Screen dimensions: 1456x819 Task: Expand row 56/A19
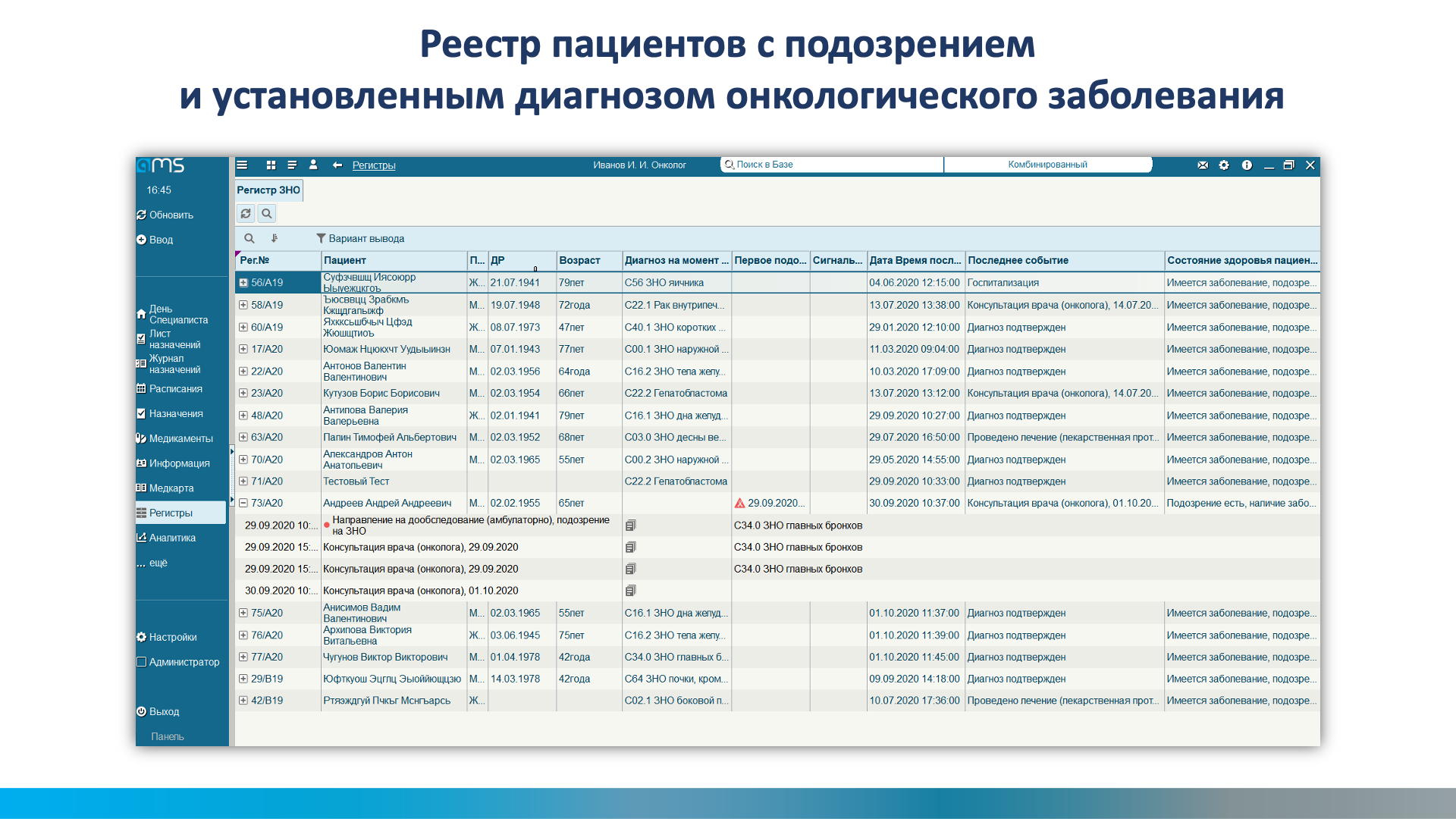(243, 282)
